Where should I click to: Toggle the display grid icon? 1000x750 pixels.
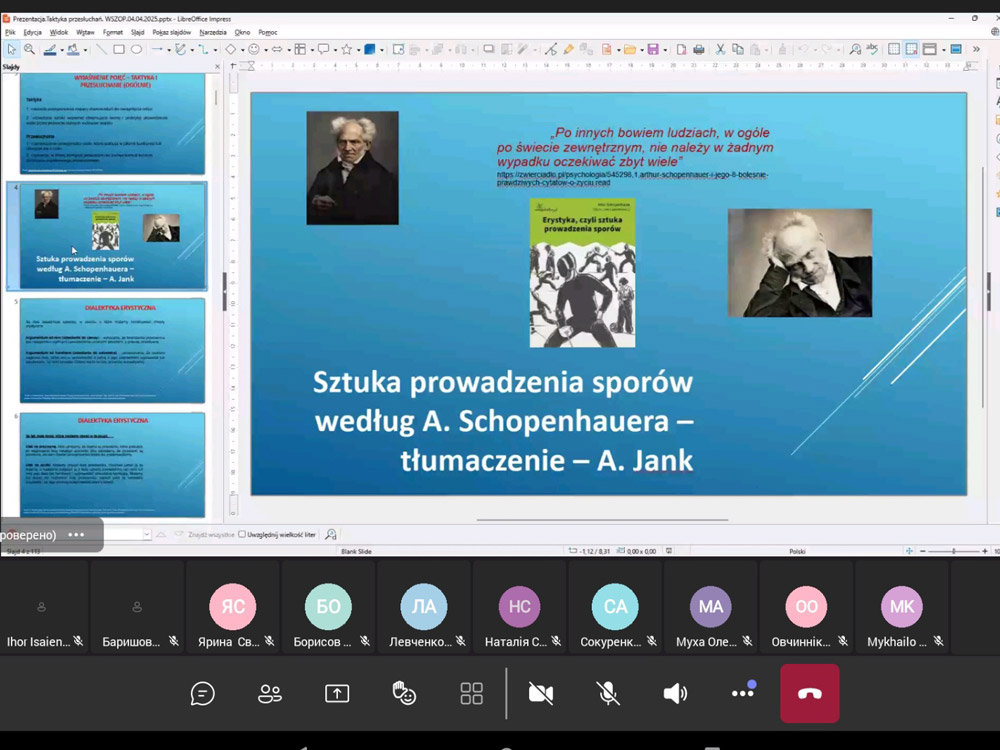pos(893,49)
